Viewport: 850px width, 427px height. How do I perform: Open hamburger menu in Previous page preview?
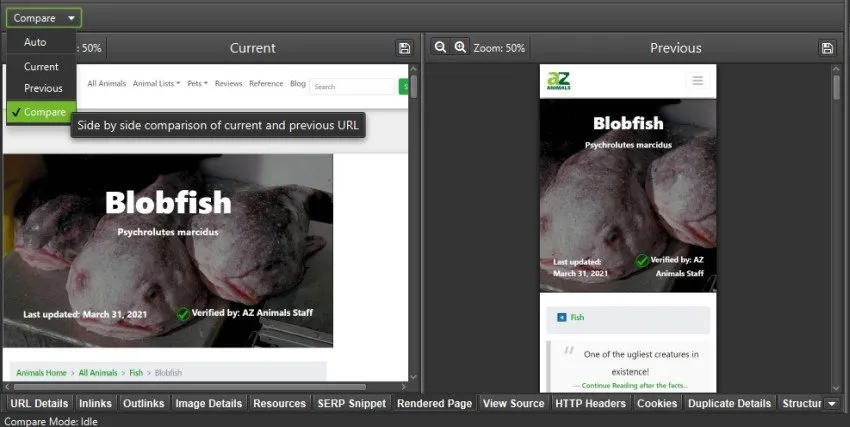697,80
